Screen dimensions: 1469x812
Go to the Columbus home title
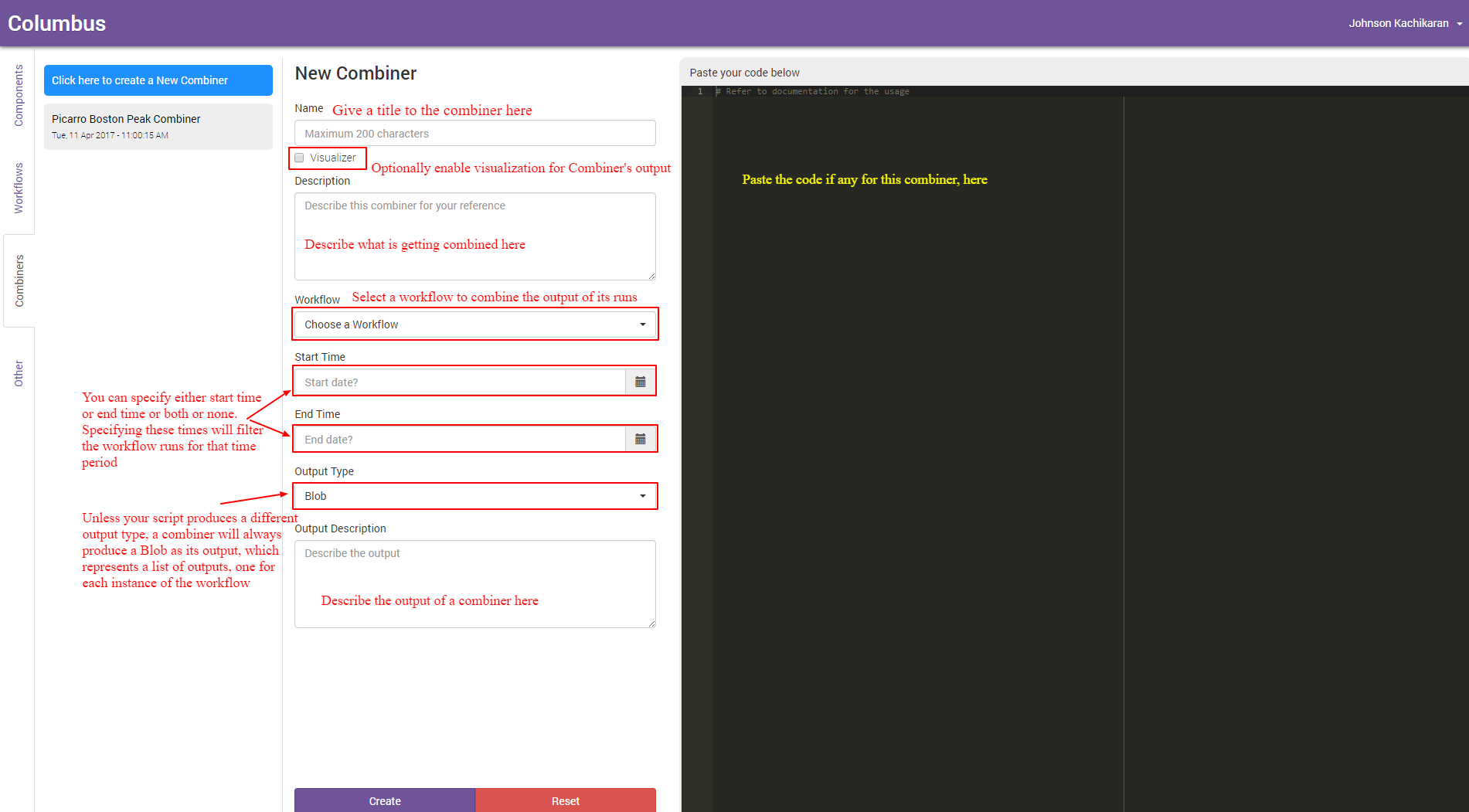pos(56,23)
